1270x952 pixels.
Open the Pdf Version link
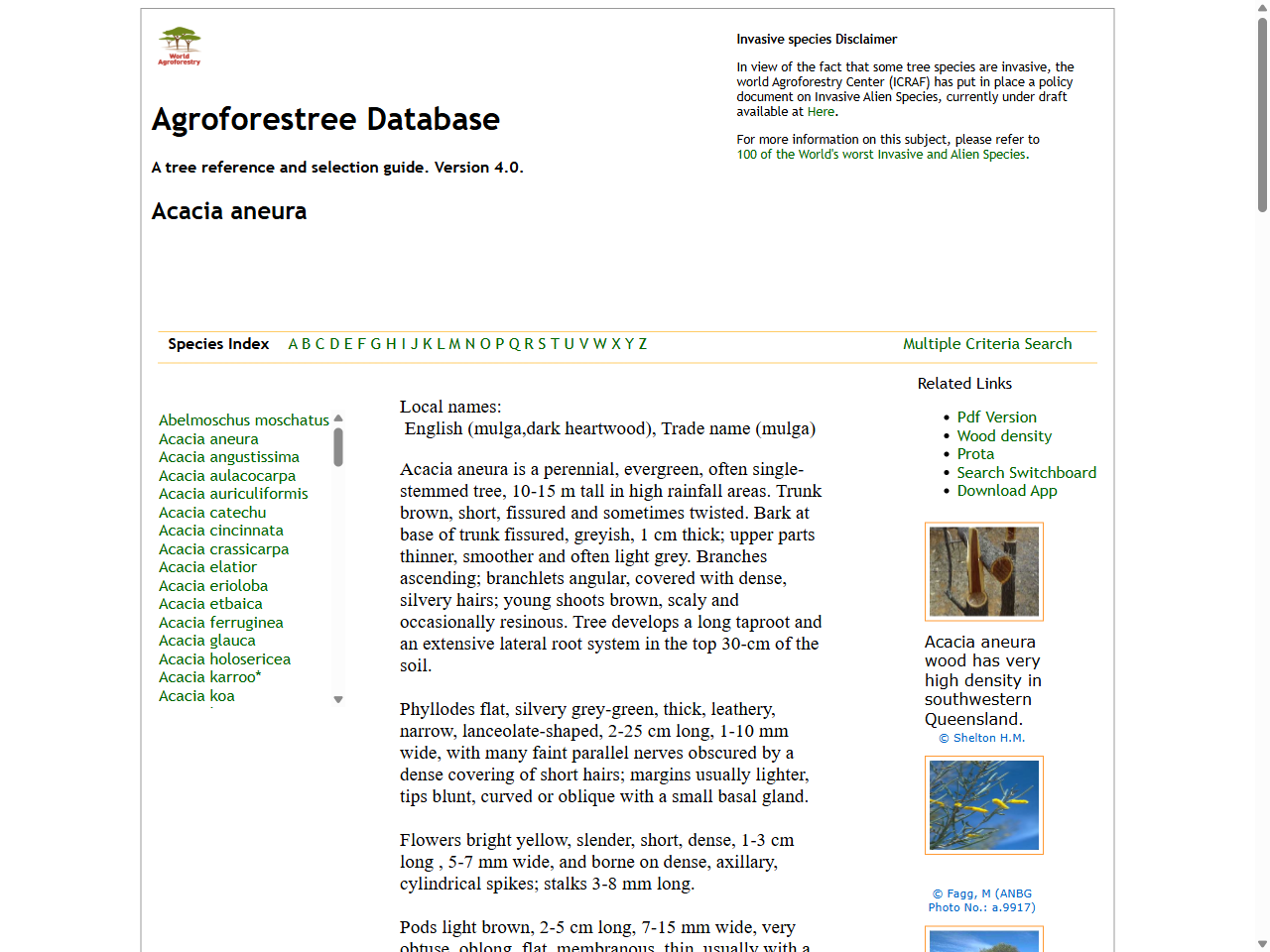pos(996,417)
